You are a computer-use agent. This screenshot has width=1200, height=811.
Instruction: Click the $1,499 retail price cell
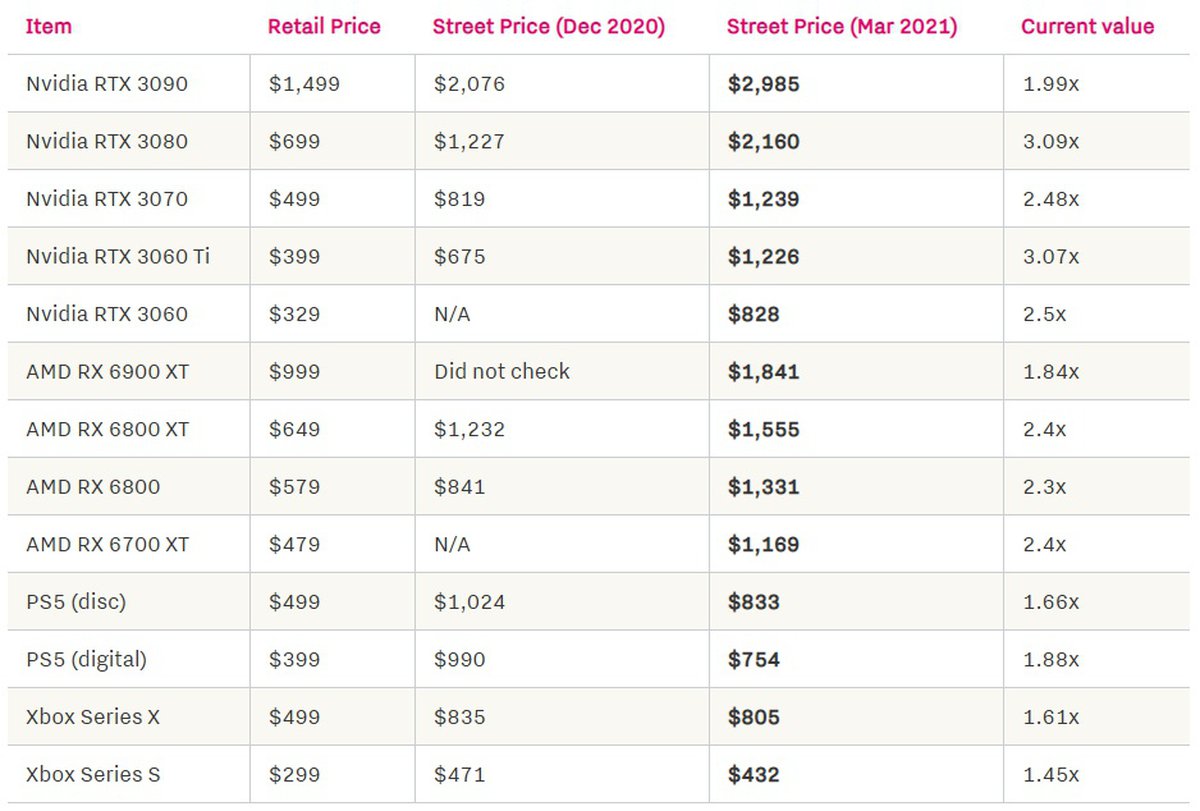(304, 84)
